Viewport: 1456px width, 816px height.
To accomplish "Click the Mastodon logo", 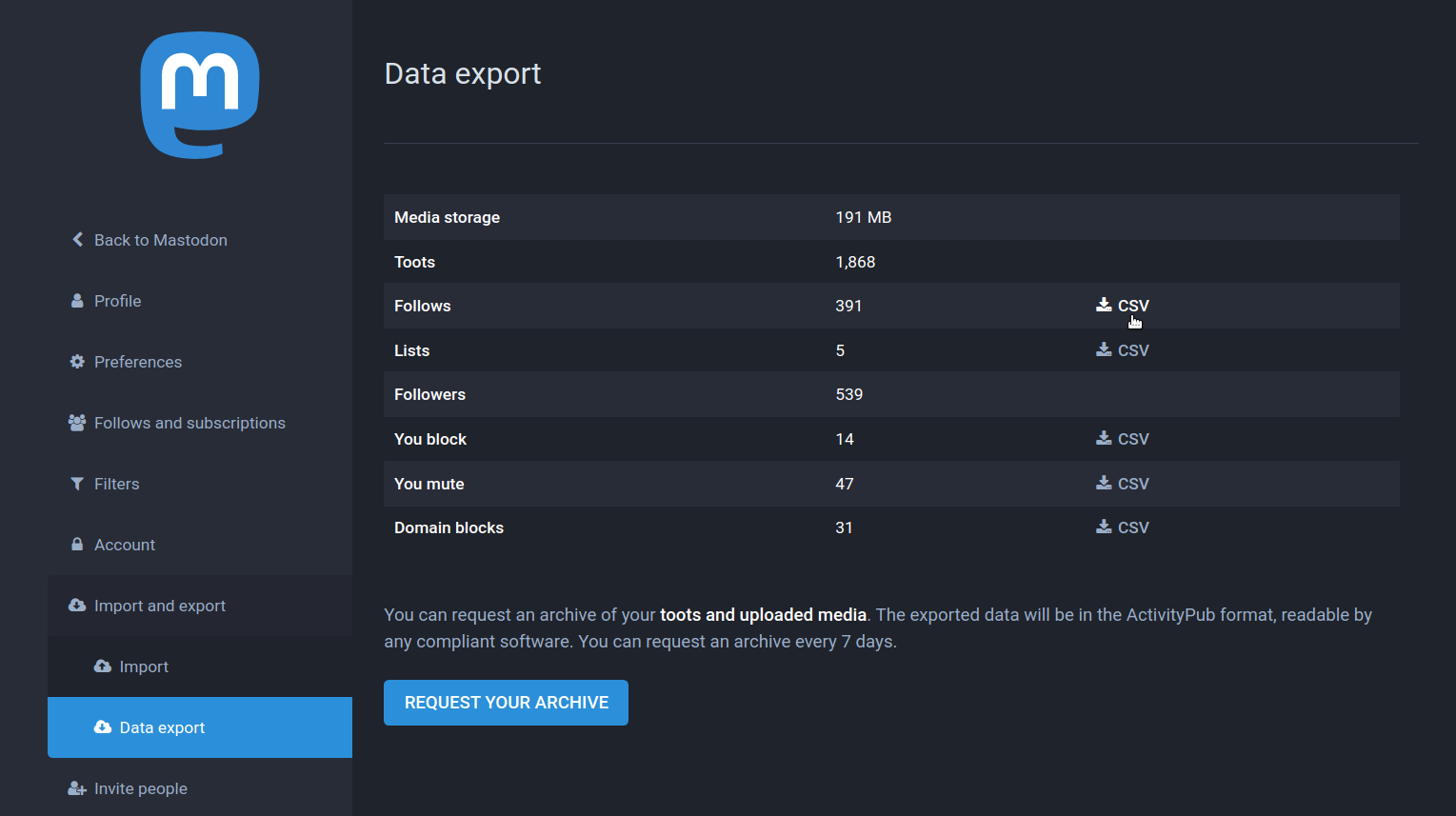I will pyautogui.click(x=200, y=95).
